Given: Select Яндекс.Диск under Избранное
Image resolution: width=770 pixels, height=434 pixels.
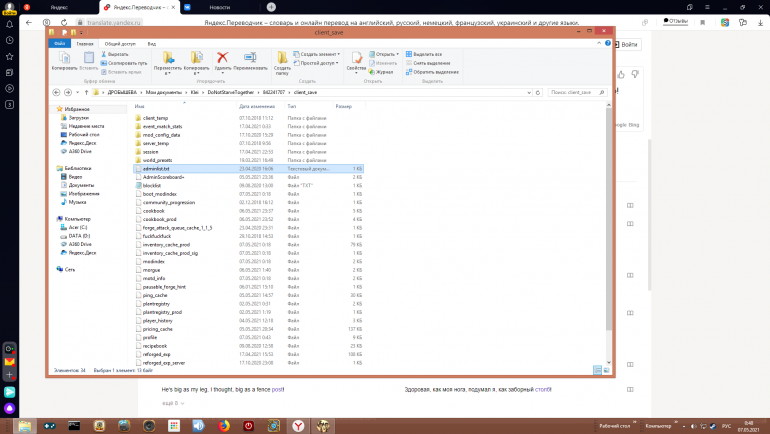Looking at the screenshot, I should 78,143.
